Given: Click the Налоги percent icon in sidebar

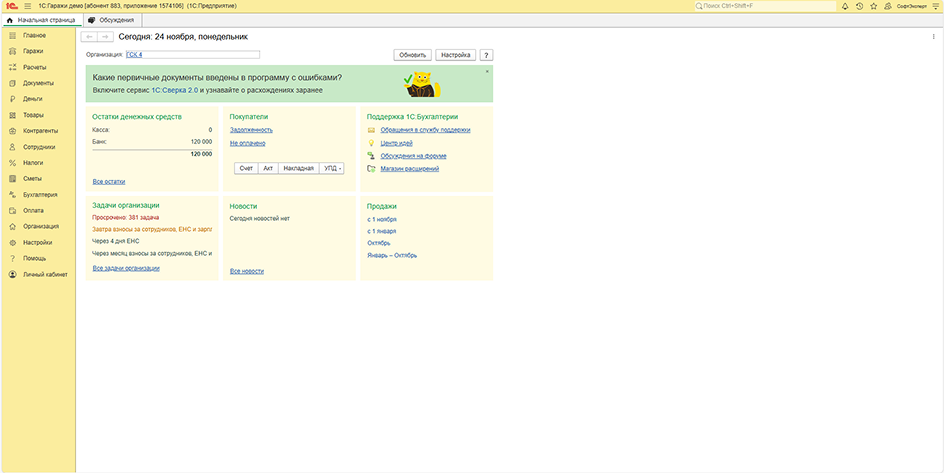Looking at the screenshot, I should (x=12, y=162).
